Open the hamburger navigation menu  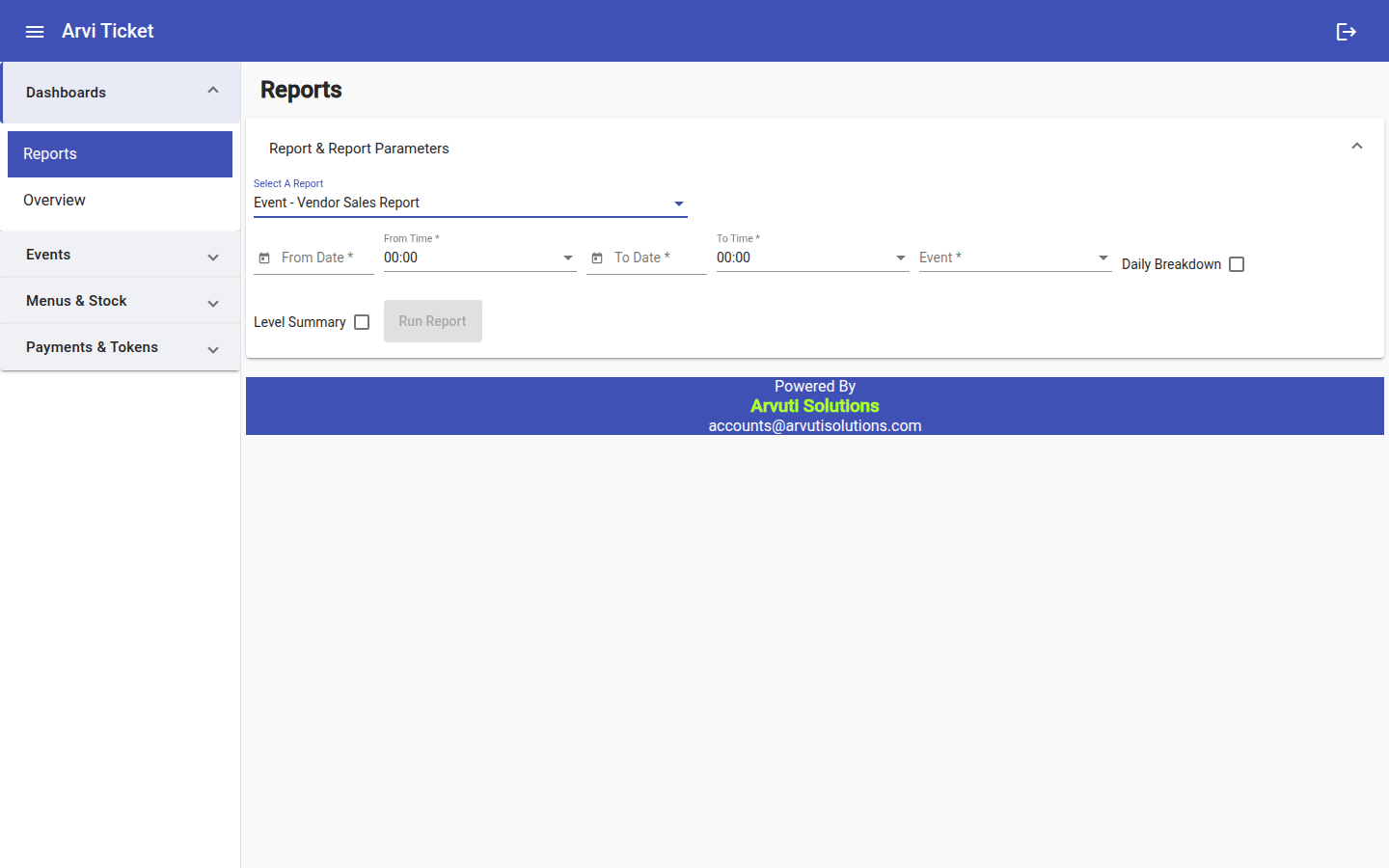(x=35, y=32)
